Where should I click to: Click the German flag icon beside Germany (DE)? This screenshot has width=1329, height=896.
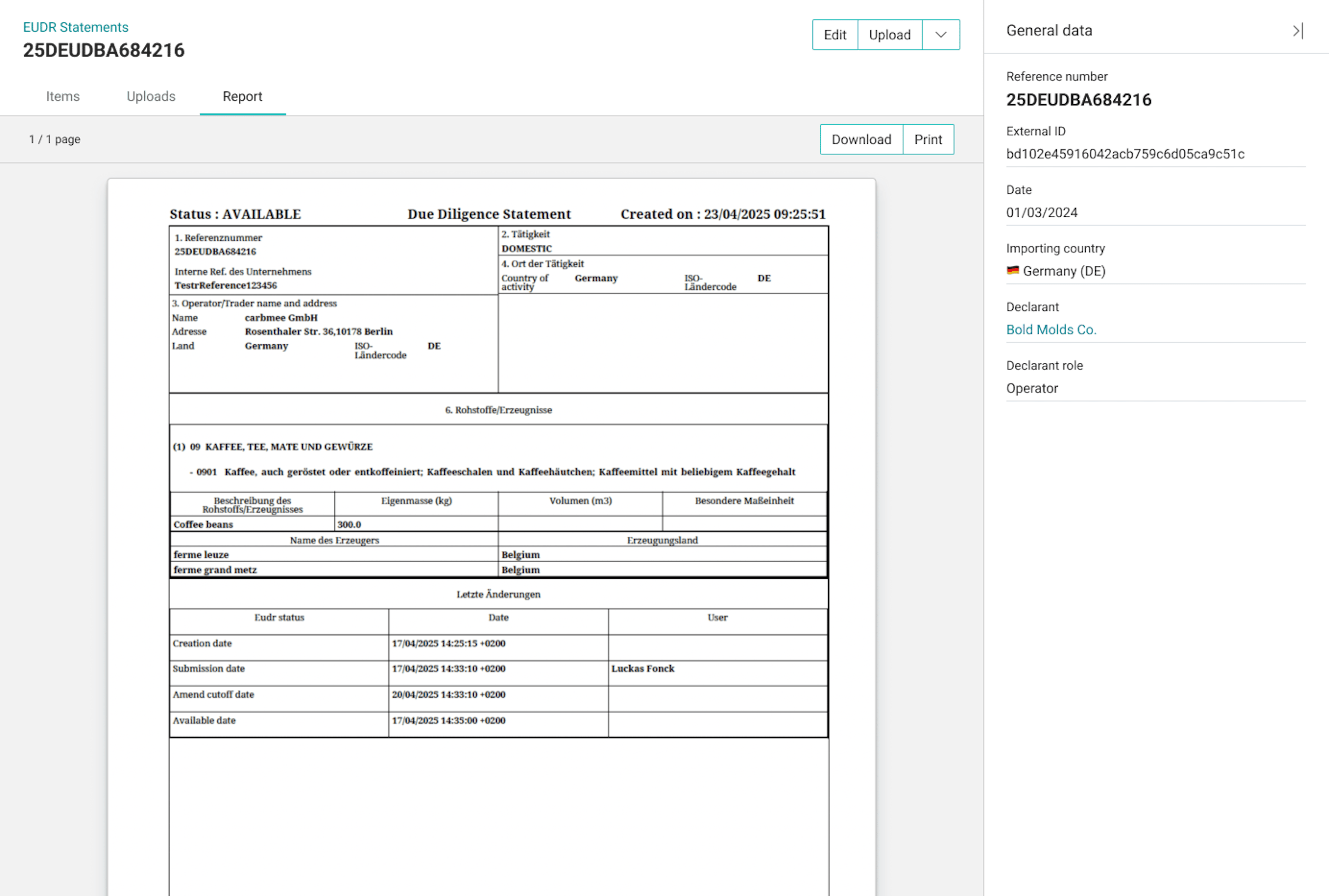[1013, 271]
